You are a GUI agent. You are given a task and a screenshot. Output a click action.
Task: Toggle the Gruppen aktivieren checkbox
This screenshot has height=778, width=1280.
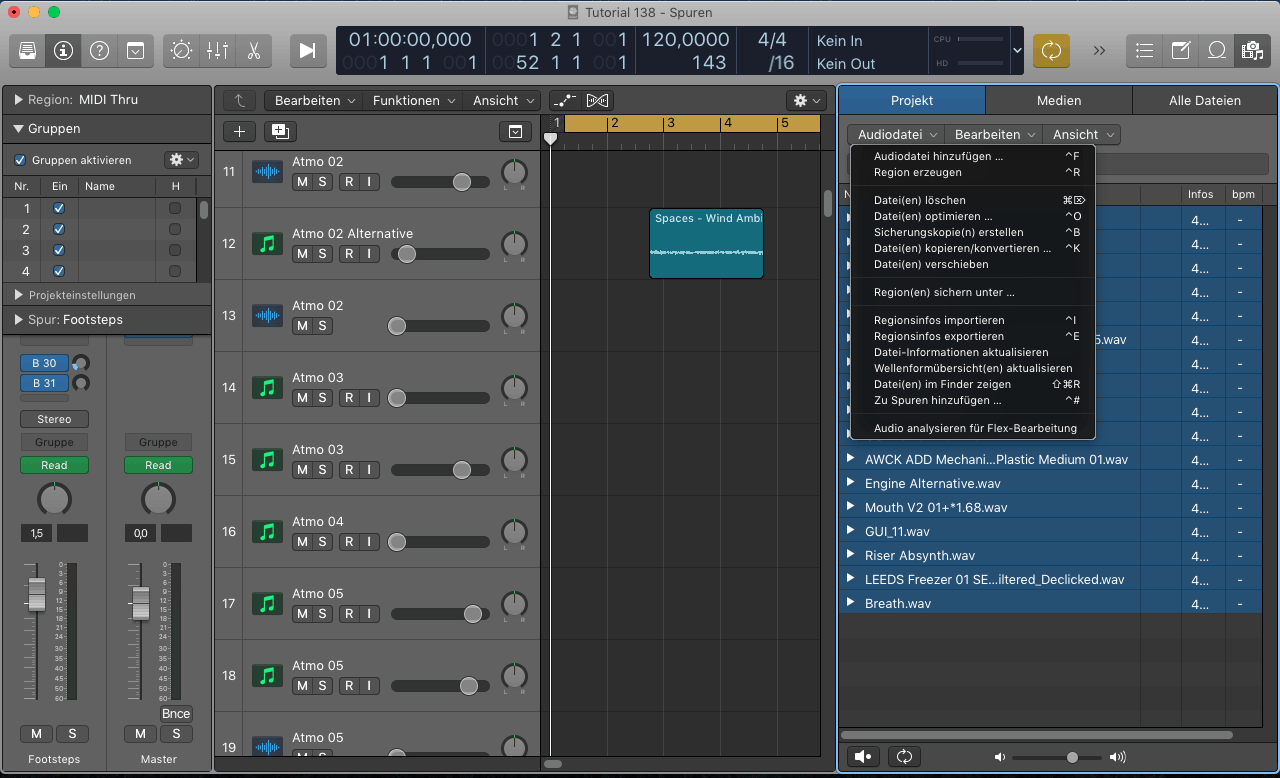(20, 160)
